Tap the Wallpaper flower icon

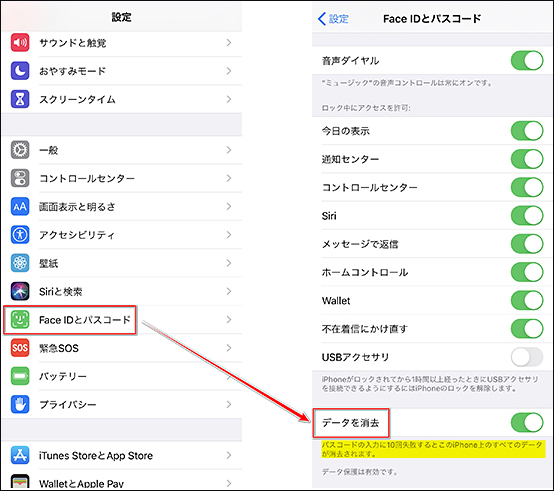tap(20, 263)
